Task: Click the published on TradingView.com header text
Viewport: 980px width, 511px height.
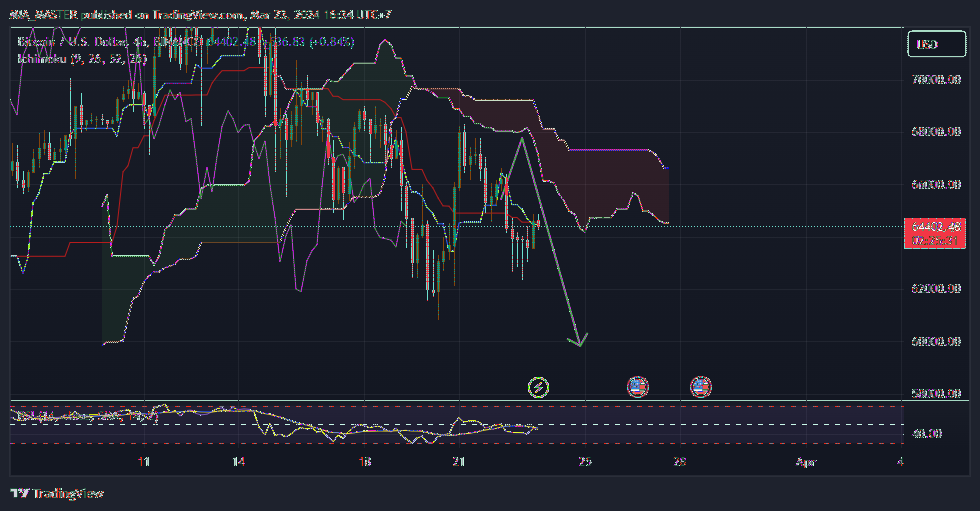Action: [200, 14]
